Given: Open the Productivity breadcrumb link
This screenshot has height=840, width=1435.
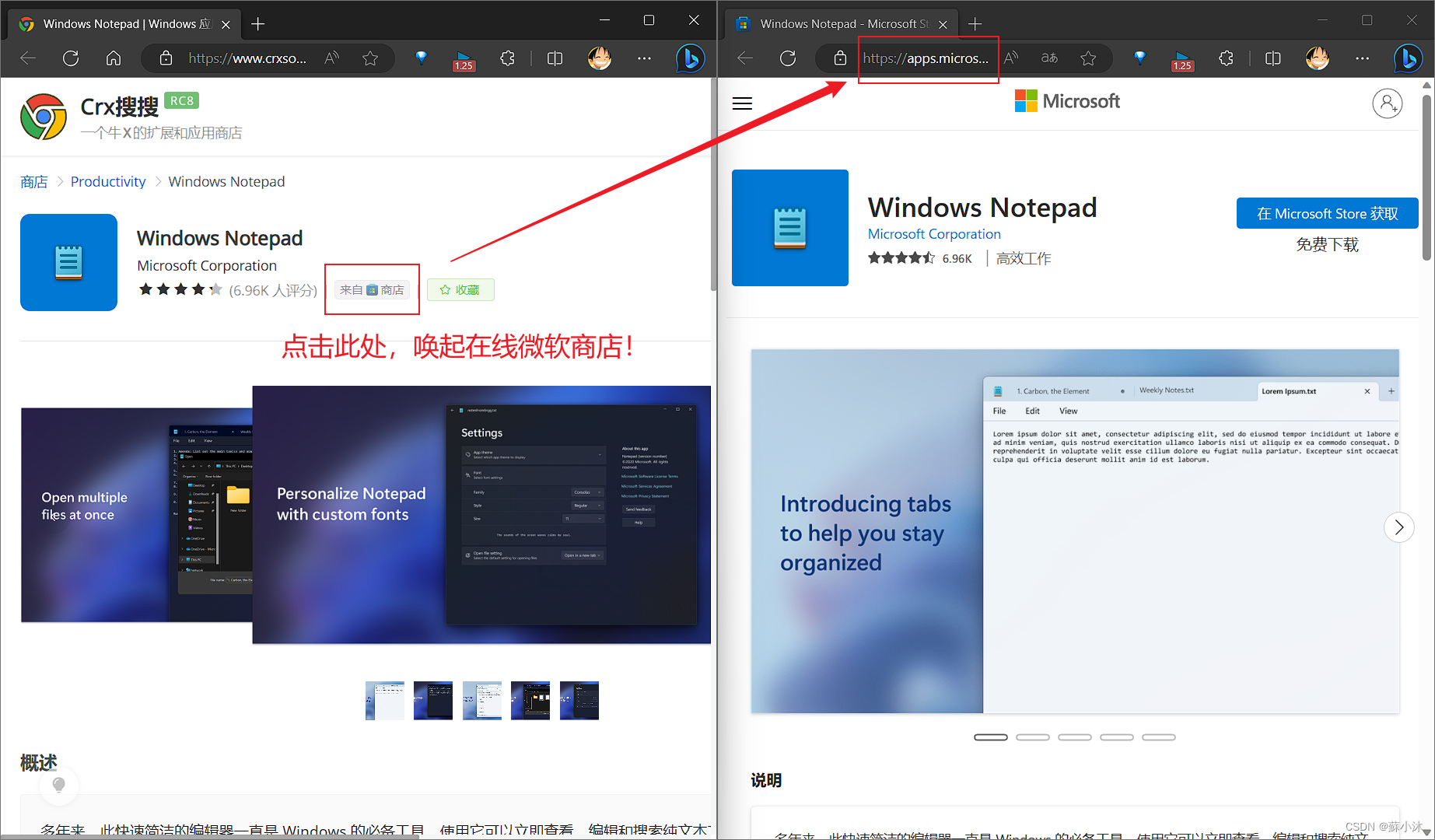Looking at the screenshot, I should click(108, 181).
